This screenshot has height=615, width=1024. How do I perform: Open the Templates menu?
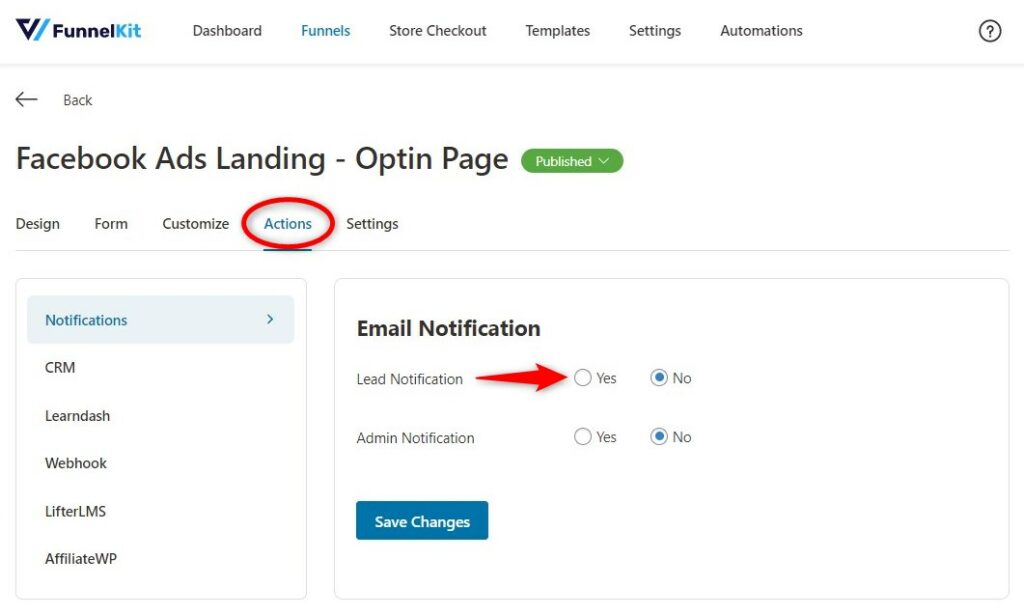click(558, 31)
